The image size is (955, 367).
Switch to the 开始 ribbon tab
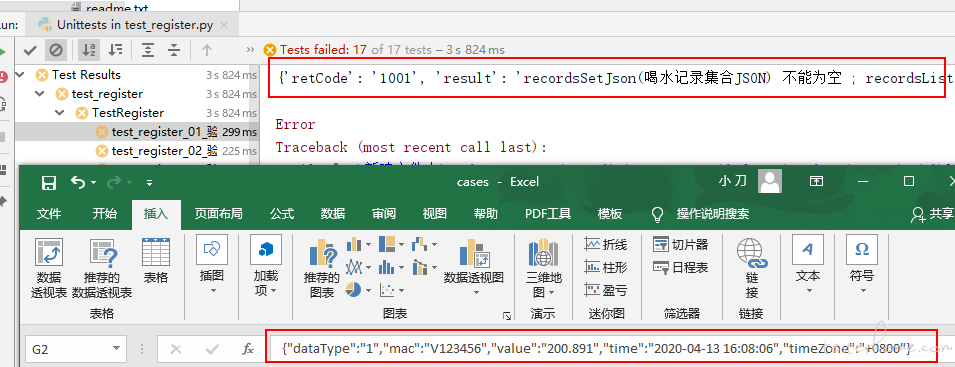[104, 214]
